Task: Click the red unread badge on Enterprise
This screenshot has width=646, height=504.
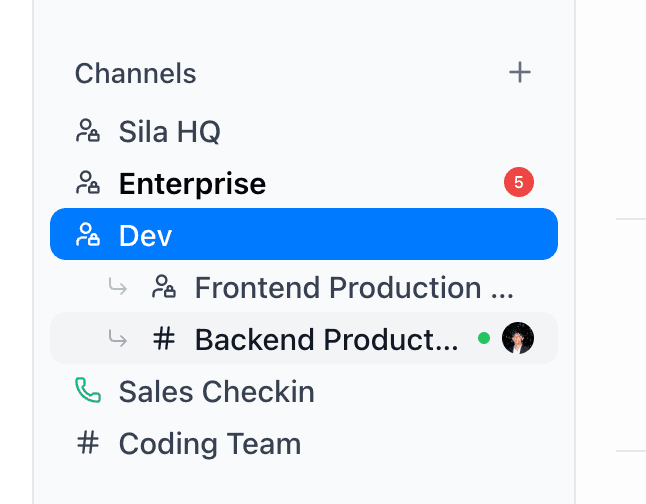Action: point(519,183)
